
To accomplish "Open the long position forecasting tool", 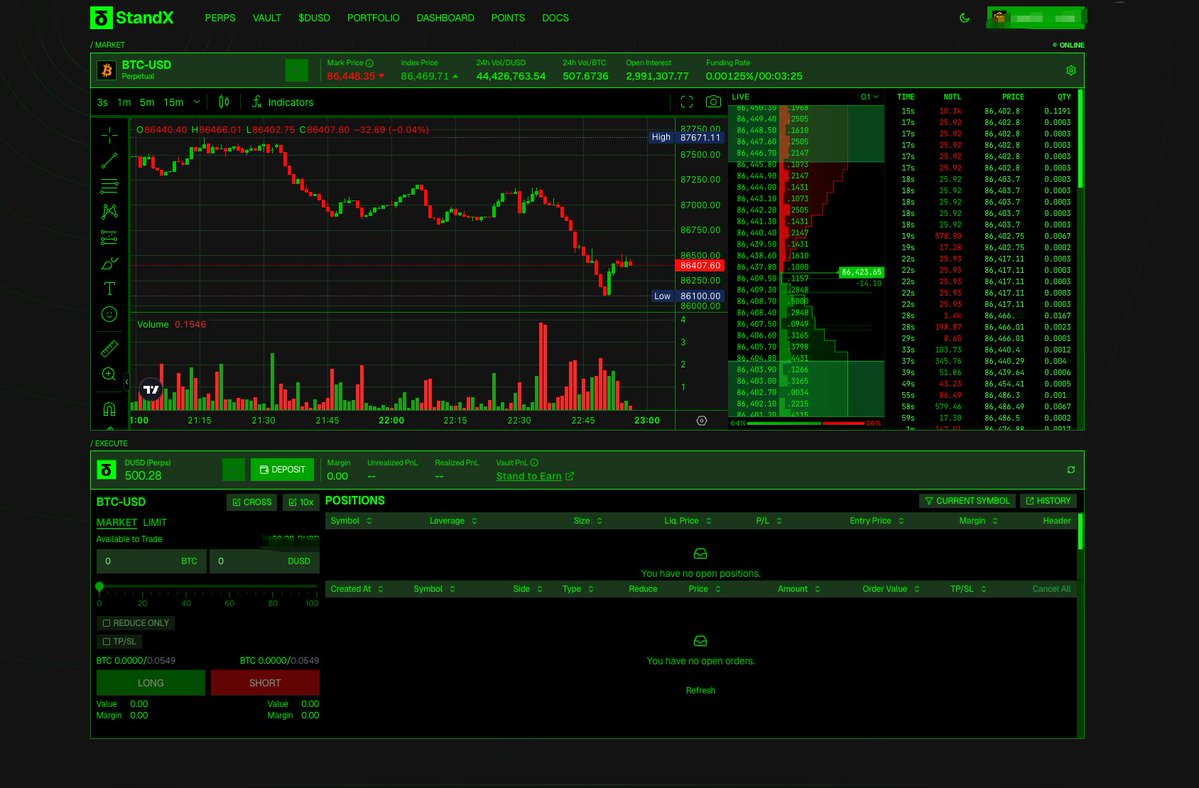I will tap(109, 238).
